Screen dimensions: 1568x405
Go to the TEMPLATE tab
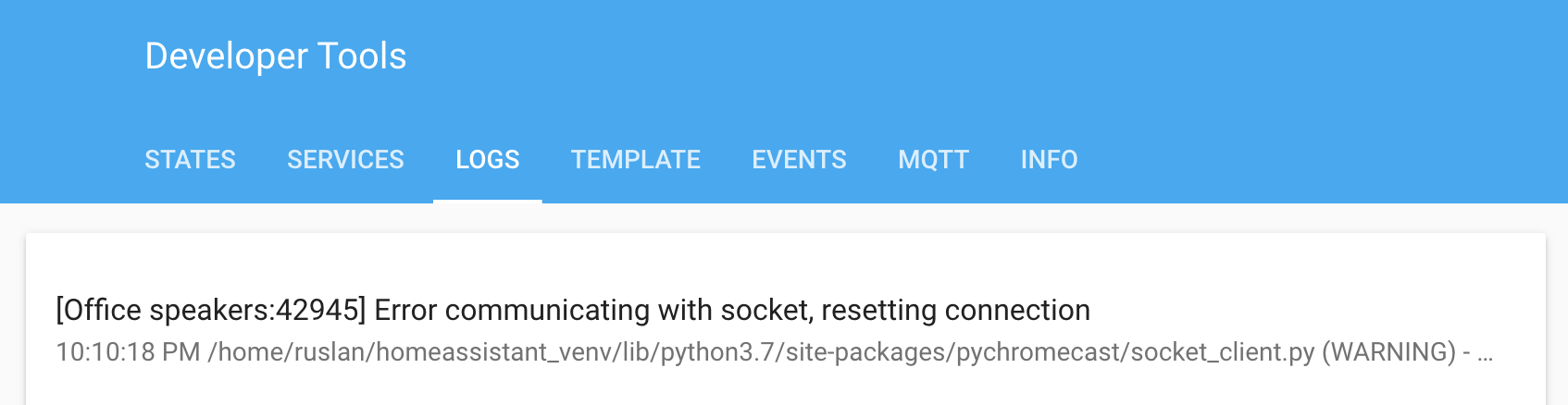tap(636, 160)
